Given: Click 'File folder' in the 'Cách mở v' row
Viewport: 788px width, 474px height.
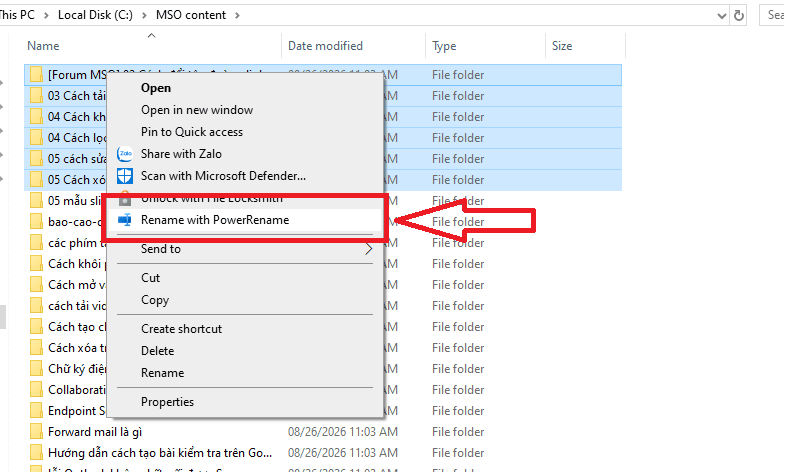Looking at the screenshot, I should point(458,285).
